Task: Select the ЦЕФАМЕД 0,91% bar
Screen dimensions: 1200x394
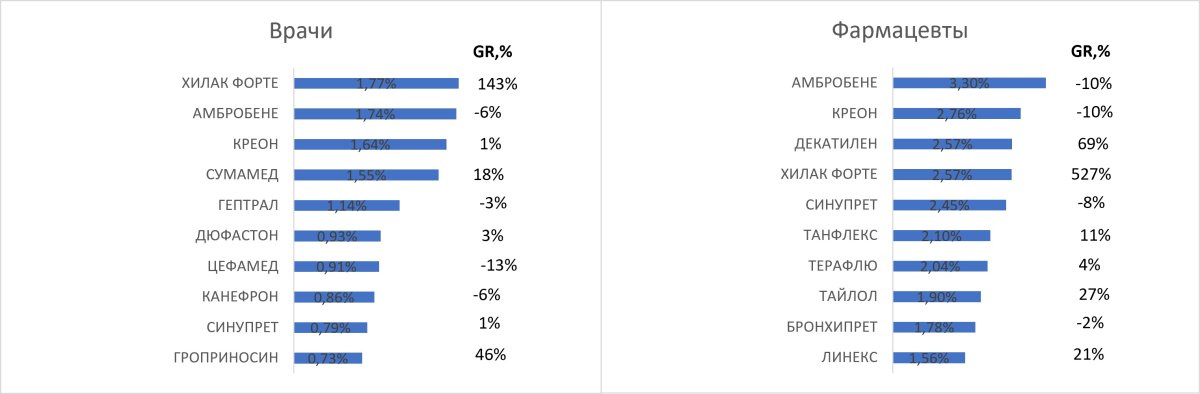Action: pyautogui.click(x=336, y=267)
